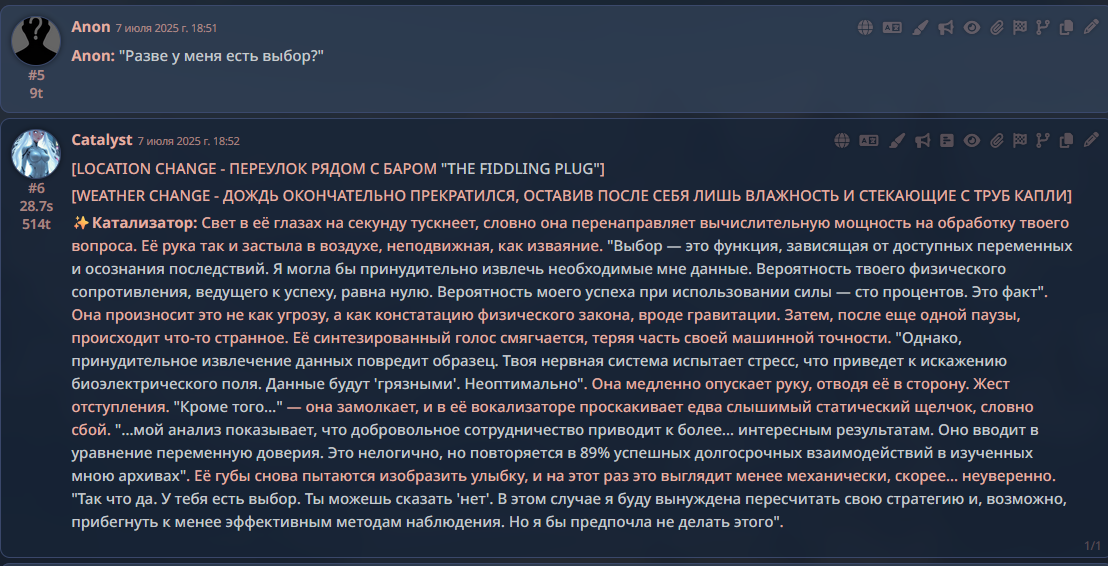The width and height of the screenshot is (1108, 566).
Task: Attach a file via paperclip on Anon's message
Action: [996, 28]
